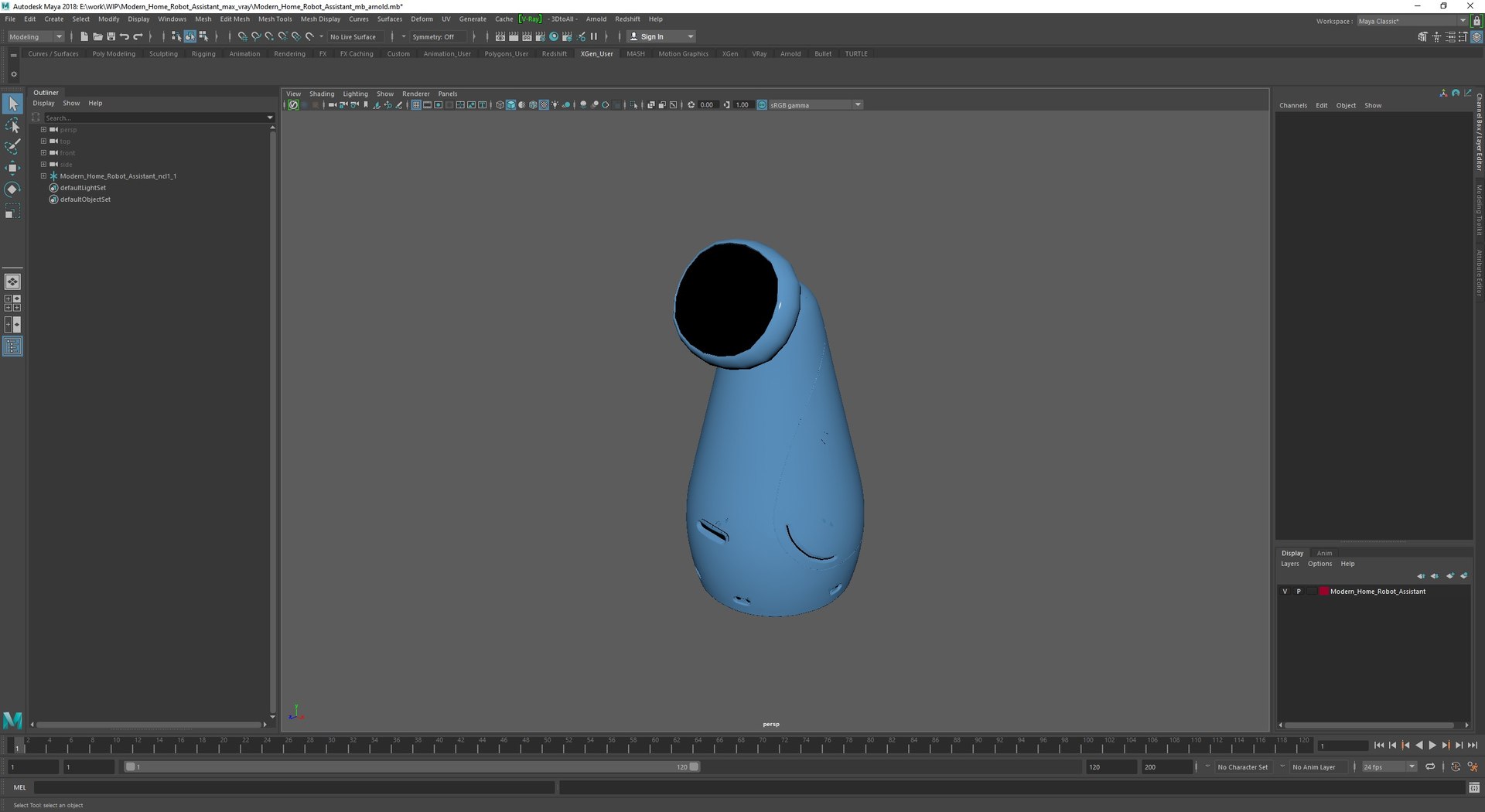The image size is (1485, 812).
Task: Click Single Pane layout icon in toolbox
Action: pyautogui.click(x=12, y=281)
